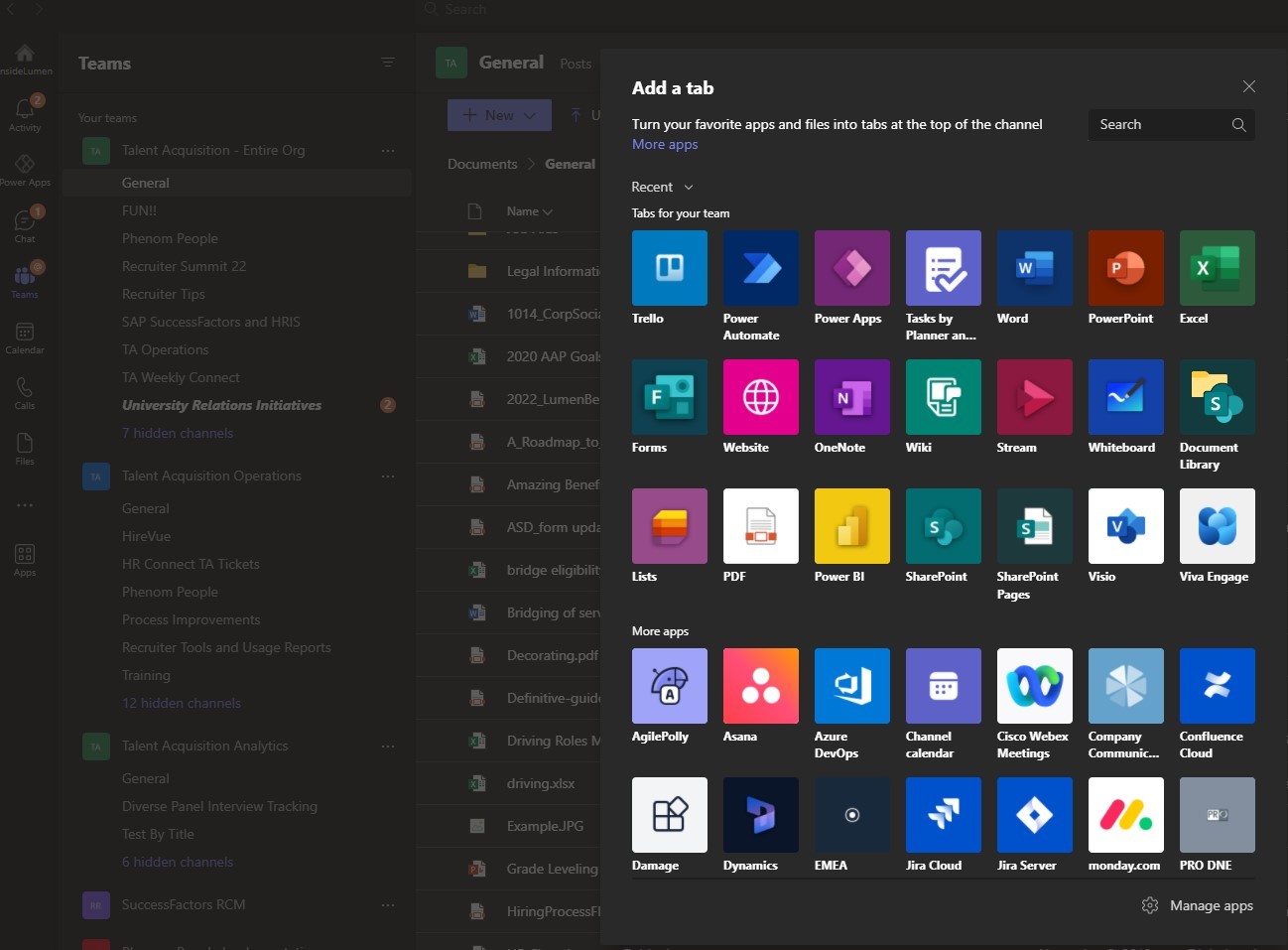1288x950 pixels.
Task: Add the Lists app tab
Action: 669,526
